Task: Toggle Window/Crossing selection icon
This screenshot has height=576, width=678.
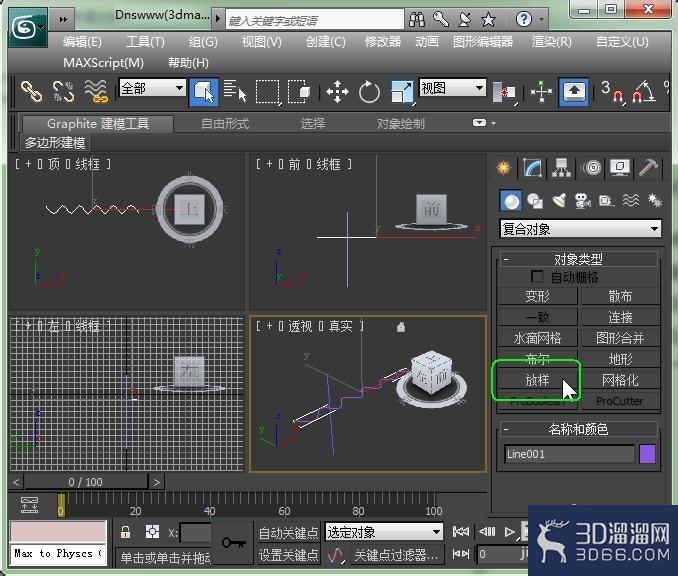Action: (x=299, y=92)
